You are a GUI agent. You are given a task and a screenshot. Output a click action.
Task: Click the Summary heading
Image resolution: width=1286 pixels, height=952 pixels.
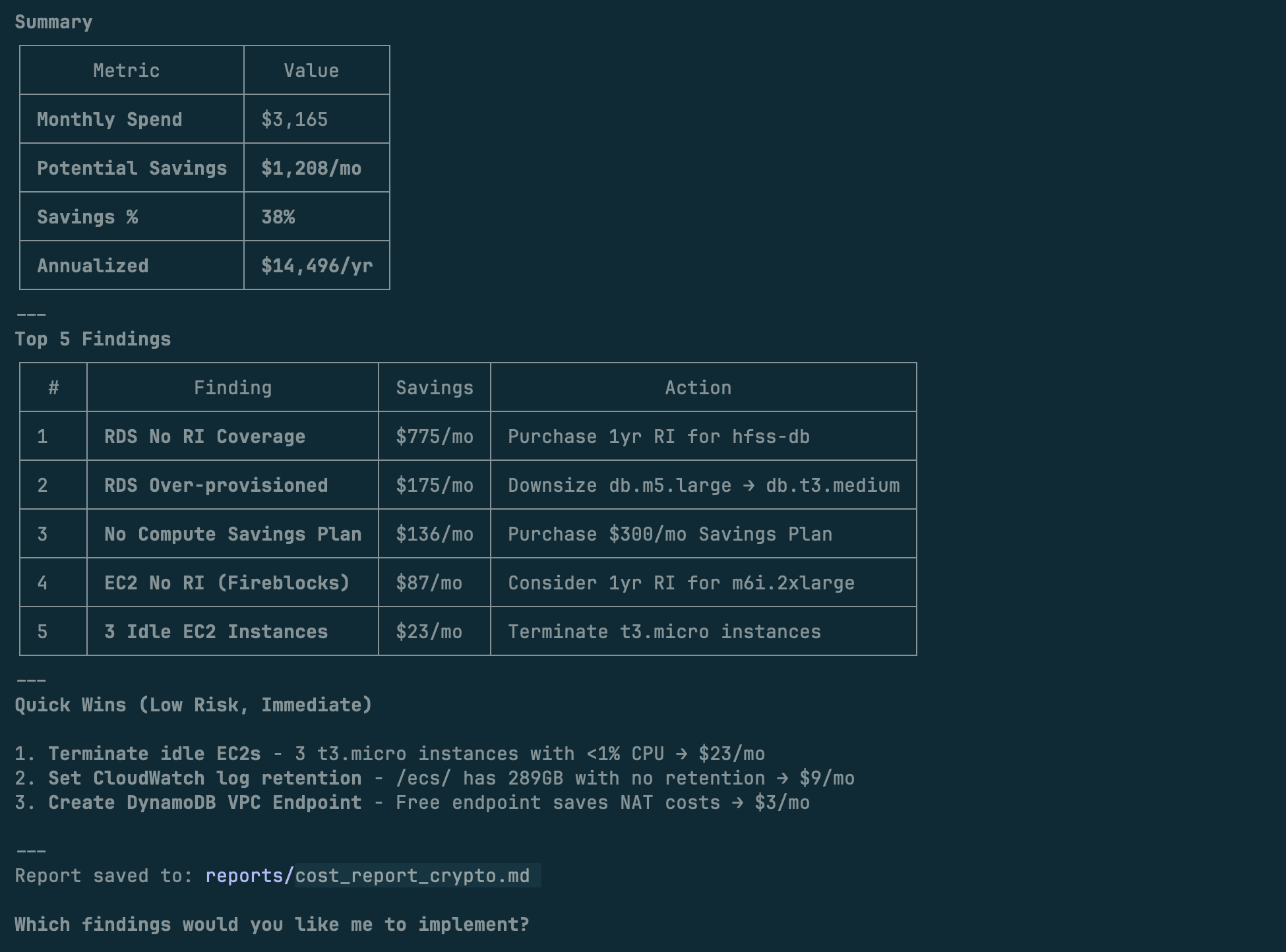[x=53, y=22]
